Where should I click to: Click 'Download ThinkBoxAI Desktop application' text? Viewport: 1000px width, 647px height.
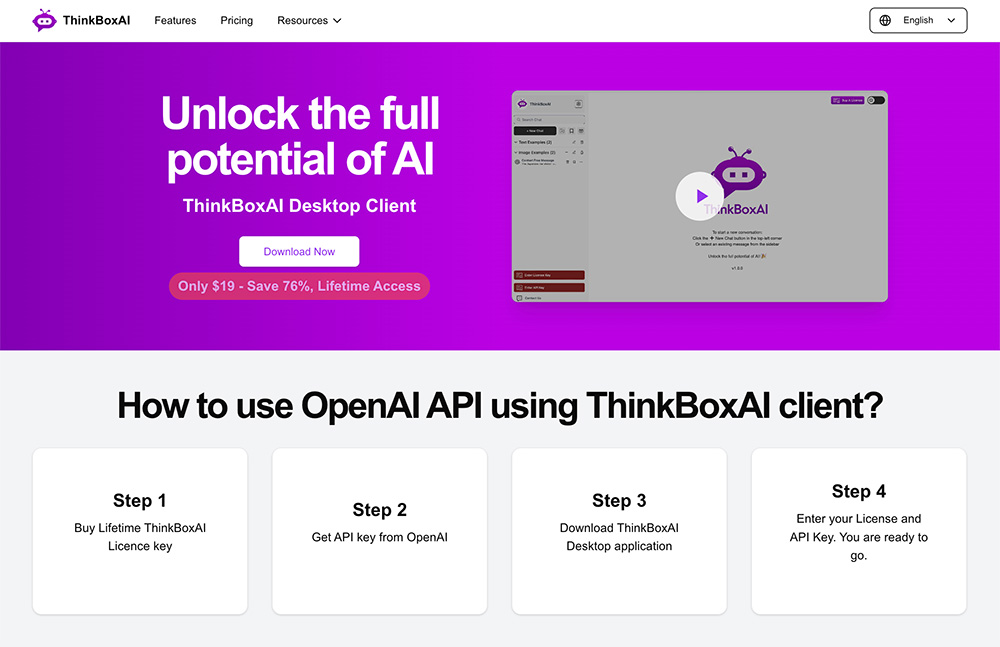619,537
